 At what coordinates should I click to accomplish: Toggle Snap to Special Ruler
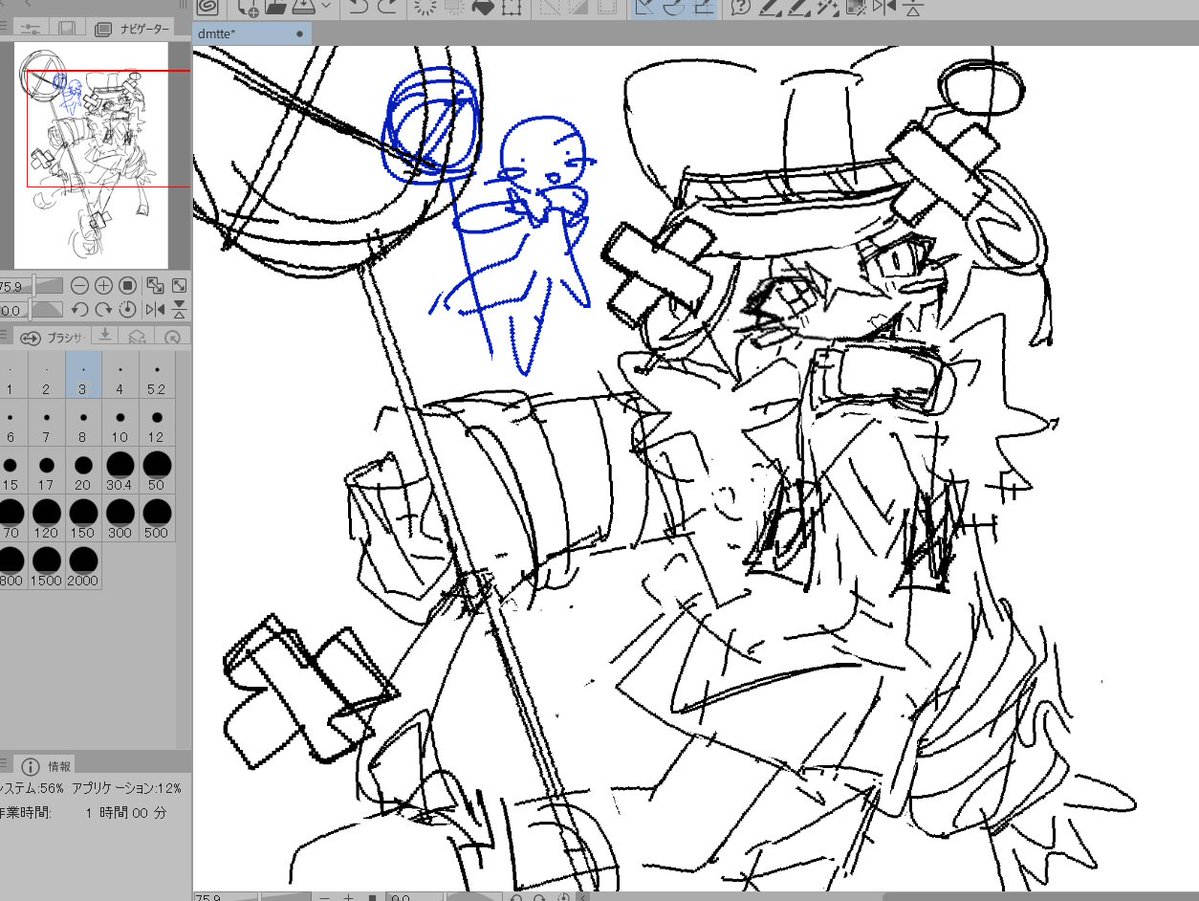pyautogui.click(x=674, y=8)
